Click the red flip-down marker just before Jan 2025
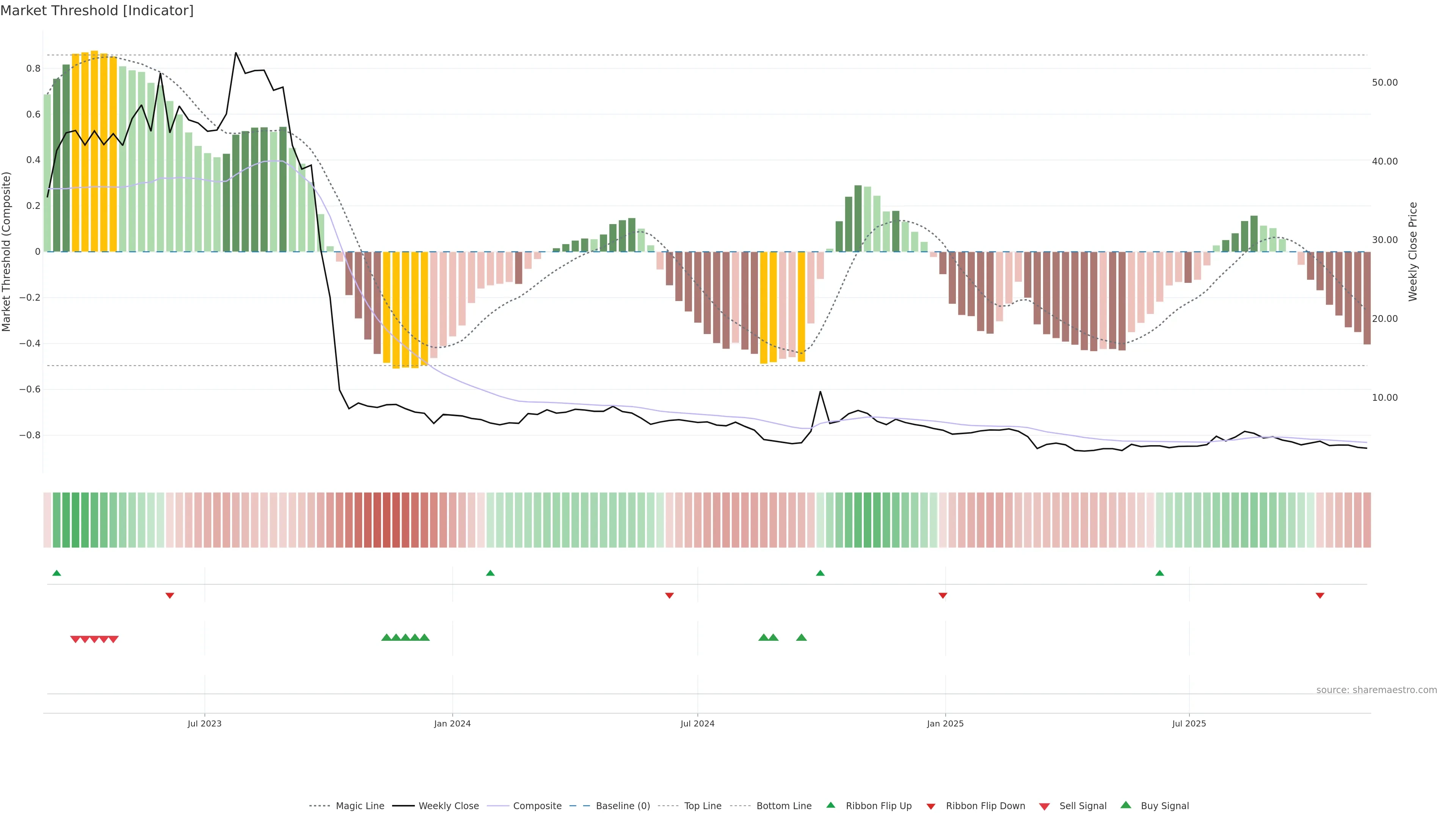 pos(943,595)
